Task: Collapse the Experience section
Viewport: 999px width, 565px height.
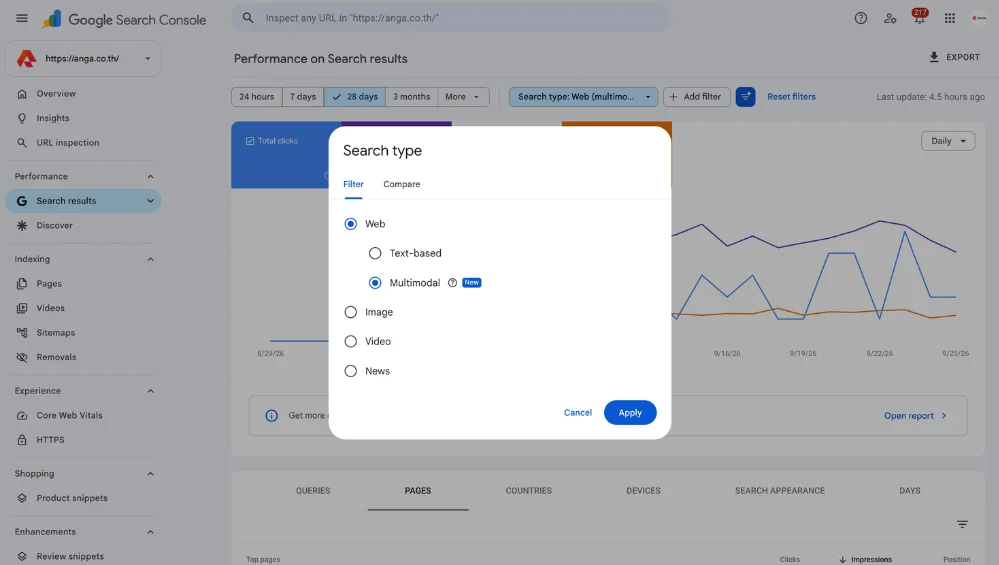Action: coord(150,391)
